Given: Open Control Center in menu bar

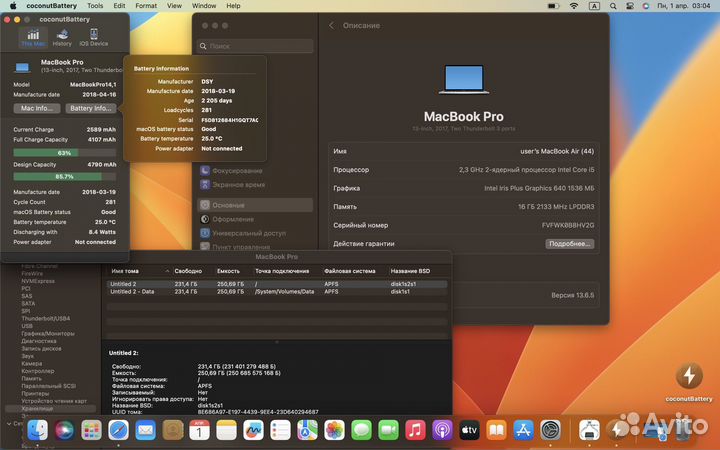Looking at the screenshot, I should pos(630,6).
